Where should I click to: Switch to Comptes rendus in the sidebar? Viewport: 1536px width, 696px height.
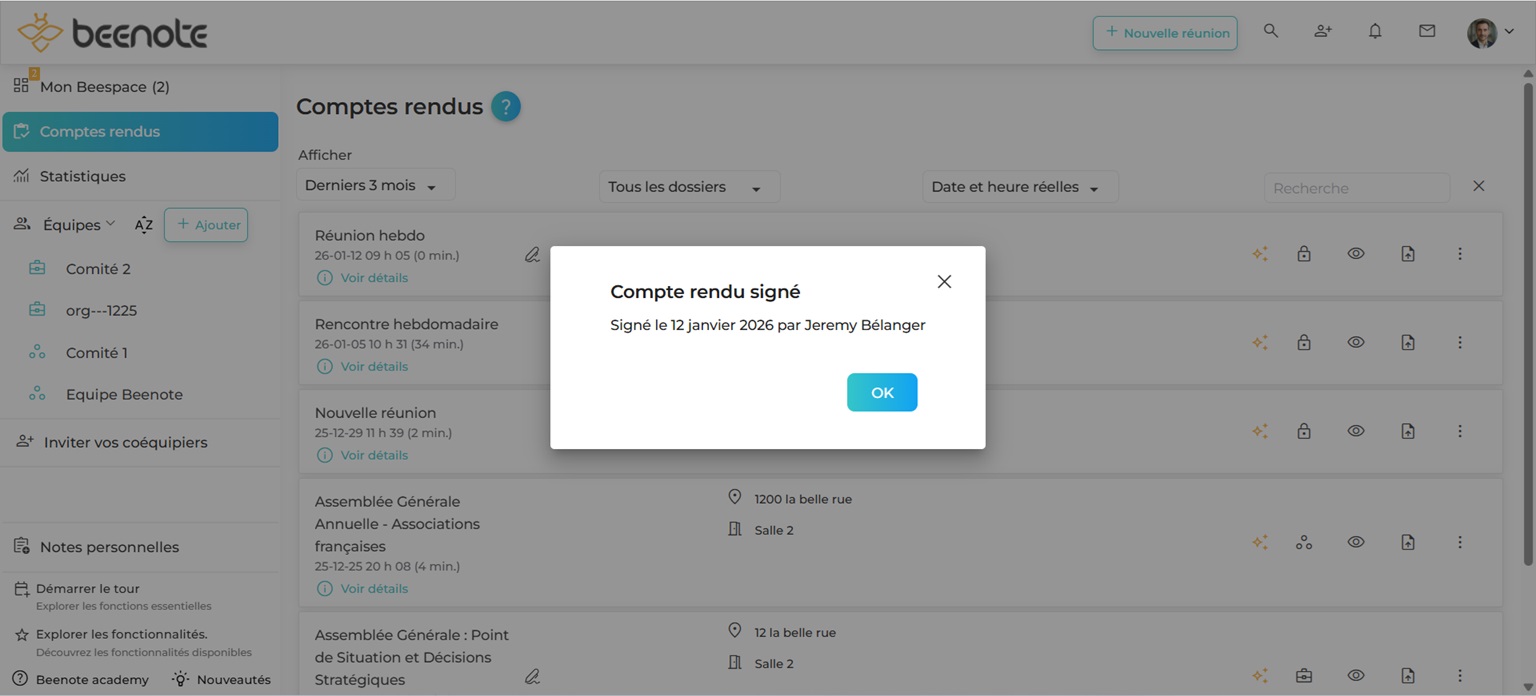coord(98,131)
